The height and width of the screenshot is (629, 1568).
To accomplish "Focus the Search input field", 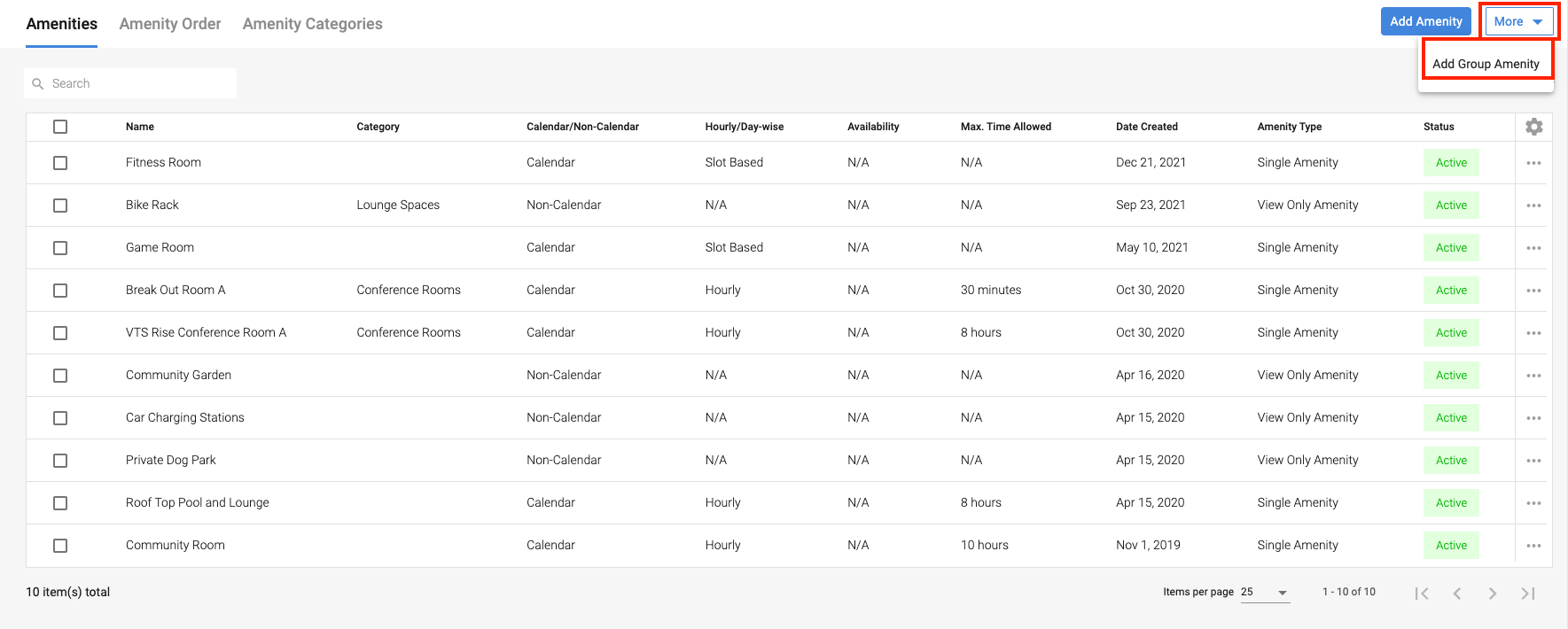I will pos(137,83).
